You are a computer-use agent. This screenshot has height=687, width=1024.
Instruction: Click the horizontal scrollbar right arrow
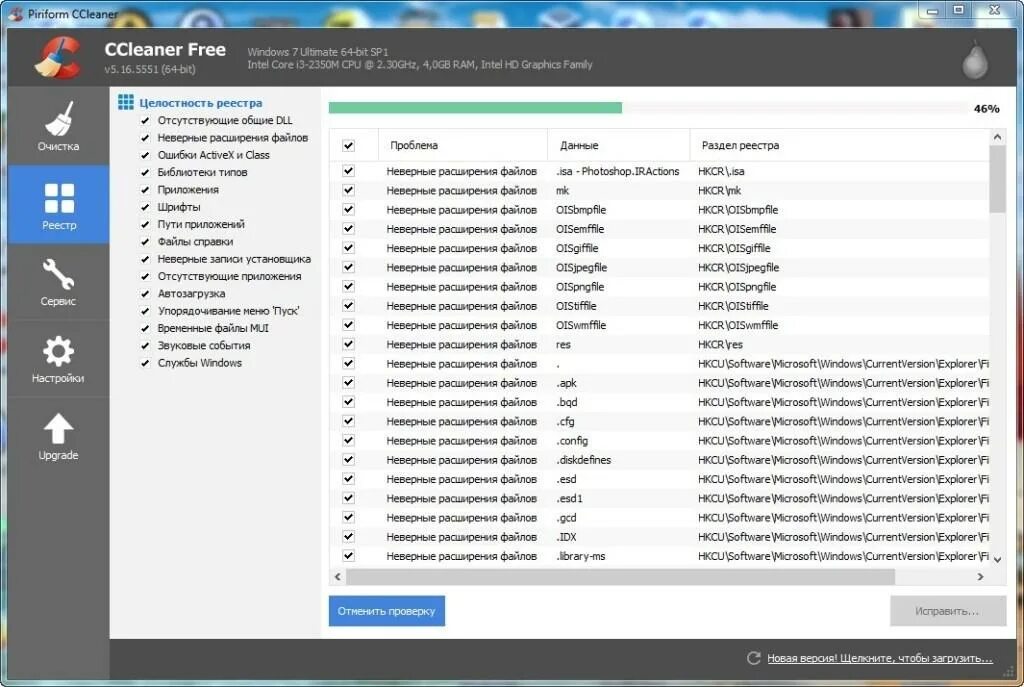click(980, 577)
